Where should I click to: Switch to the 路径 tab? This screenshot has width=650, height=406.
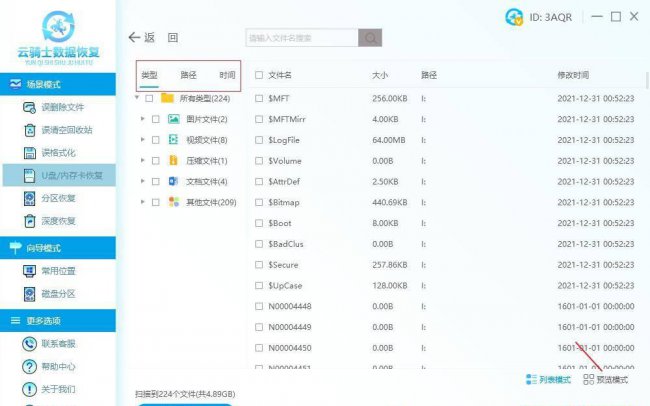(x=188, y=75)
